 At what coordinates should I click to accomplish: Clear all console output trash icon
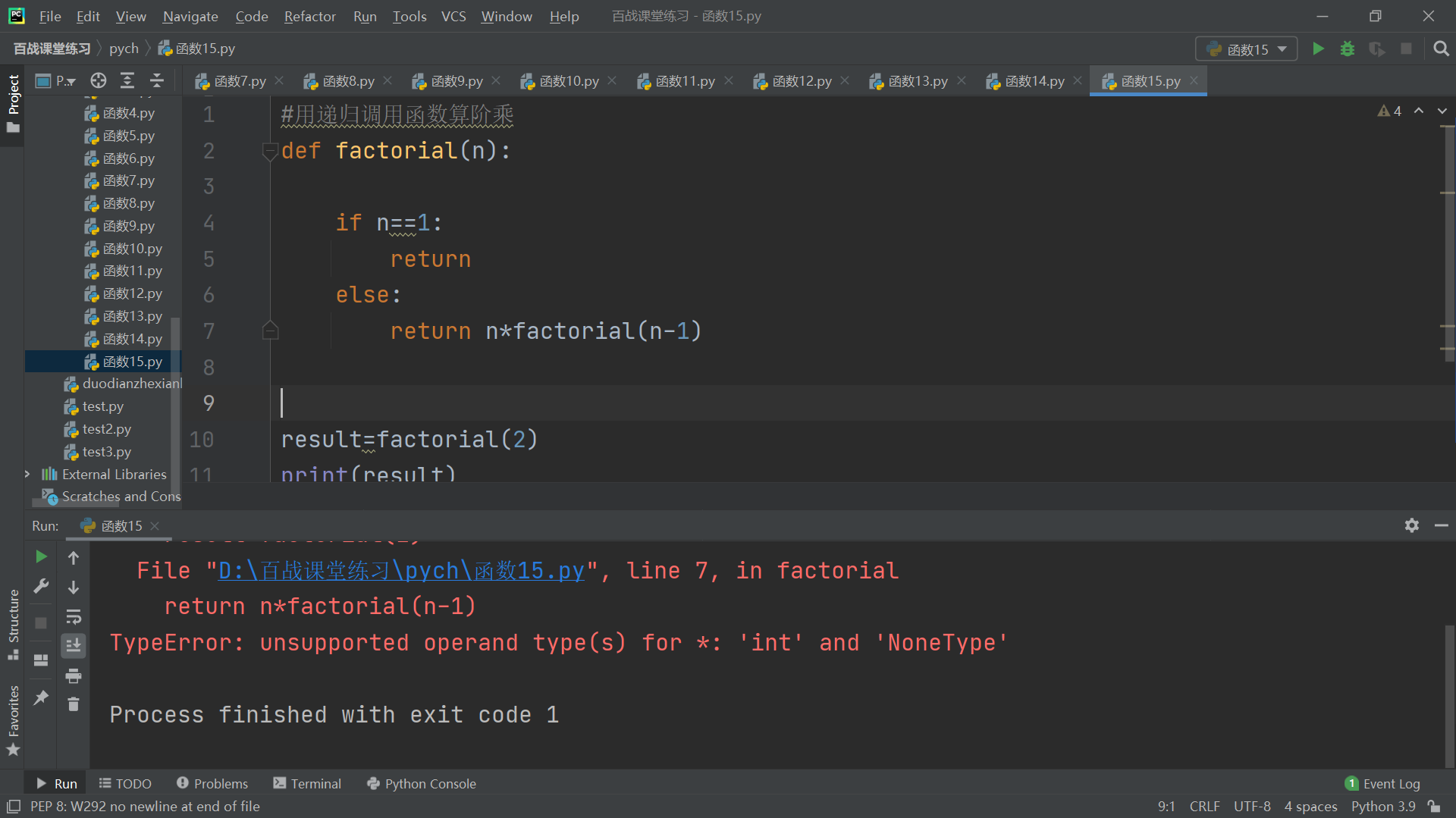74,704
